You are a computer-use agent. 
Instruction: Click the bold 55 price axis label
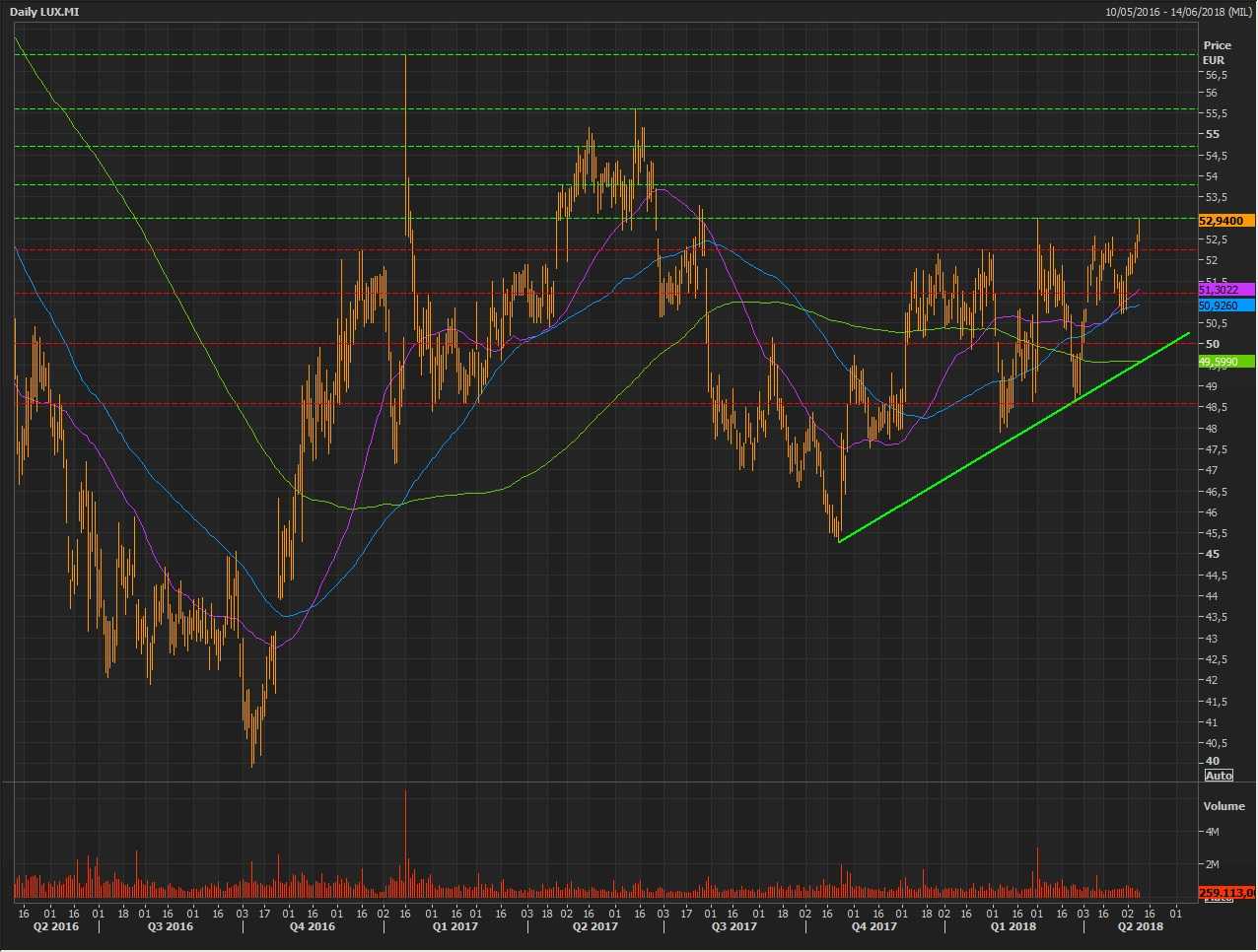[x=1212, y=134]
